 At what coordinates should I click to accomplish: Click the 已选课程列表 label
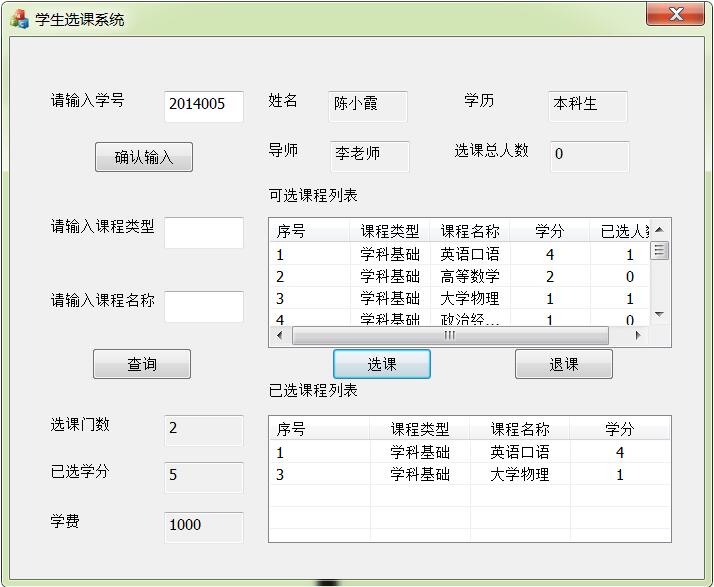313,390
